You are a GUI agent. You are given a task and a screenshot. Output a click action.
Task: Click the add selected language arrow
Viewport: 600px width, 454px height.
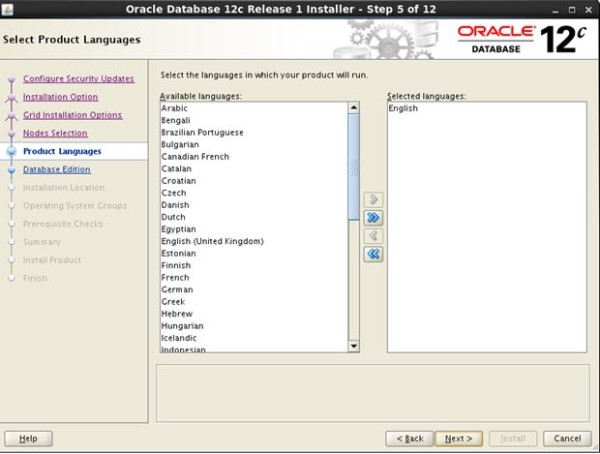click(x=373, y=199)
